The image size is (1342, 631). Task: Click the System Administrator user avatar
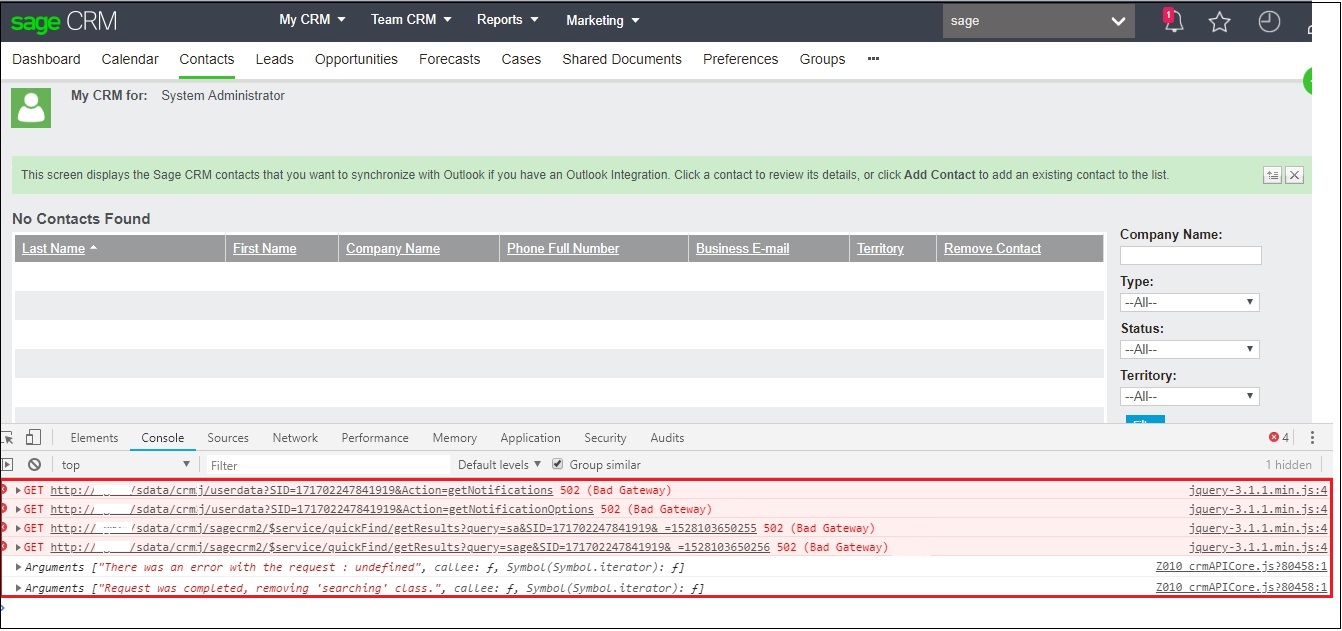(x=31, y=107)
